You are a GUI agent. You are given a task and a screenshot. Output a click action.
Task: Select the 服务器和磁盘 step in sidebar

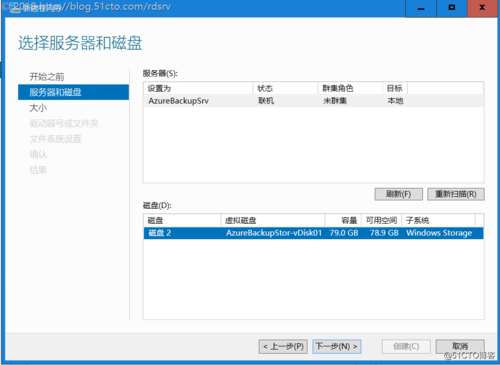pos(73,92)
